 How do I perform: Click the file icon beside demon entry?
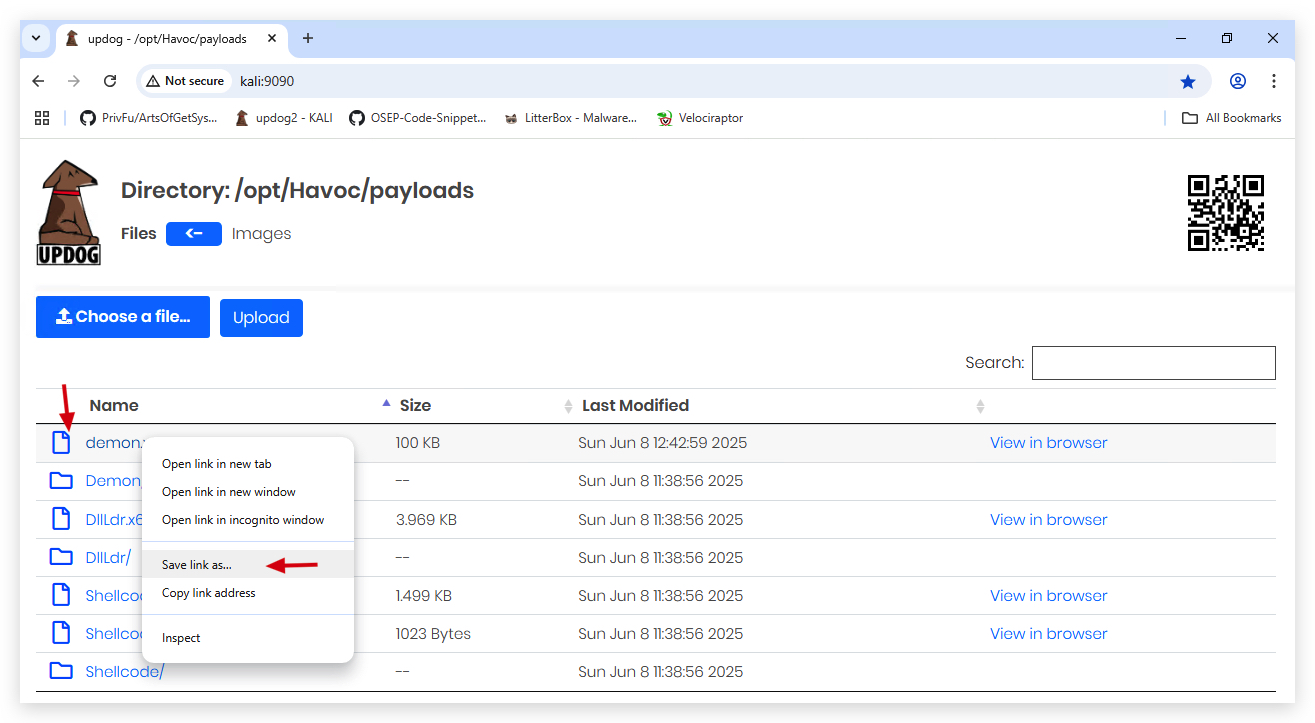point(61,443)
